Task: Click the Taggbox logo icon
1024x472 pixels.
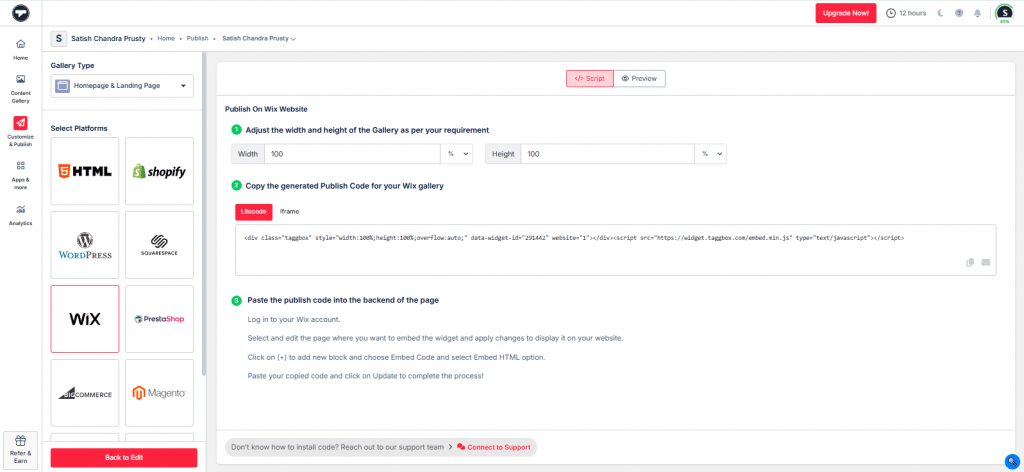Action: (21, 13)
